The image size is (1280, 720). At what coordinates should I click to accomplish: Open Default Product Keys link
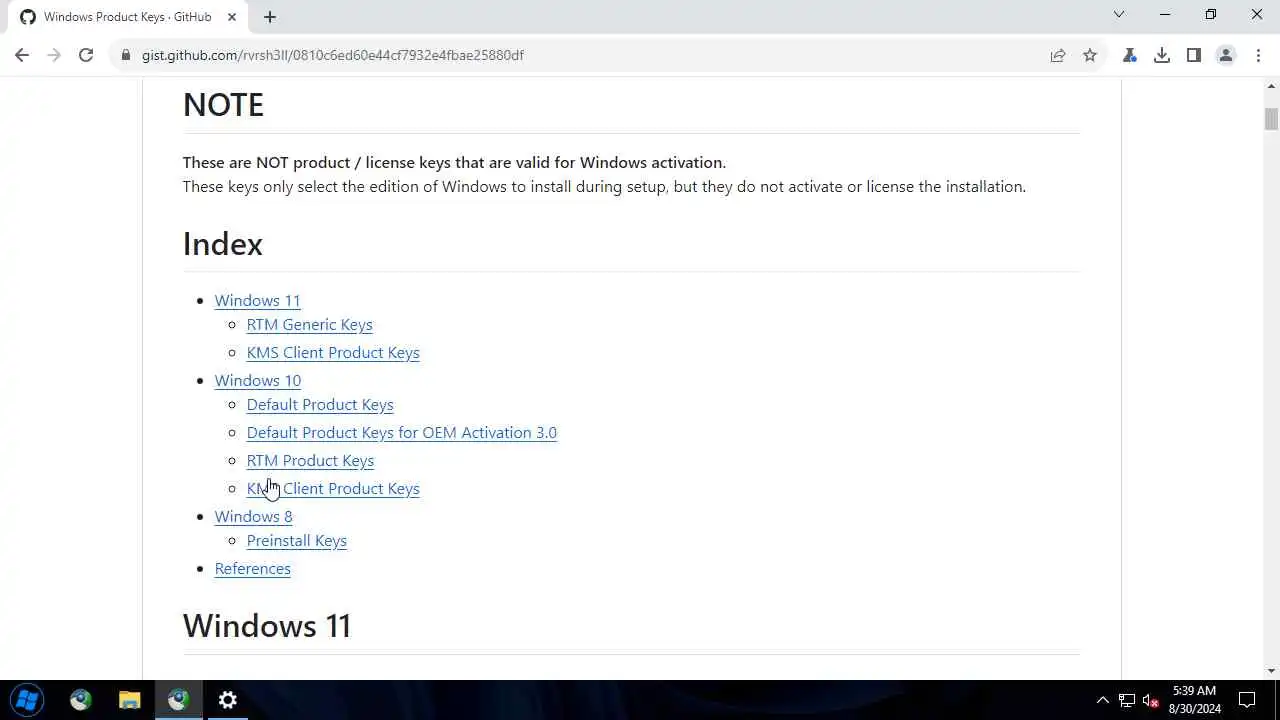[320, 405]
